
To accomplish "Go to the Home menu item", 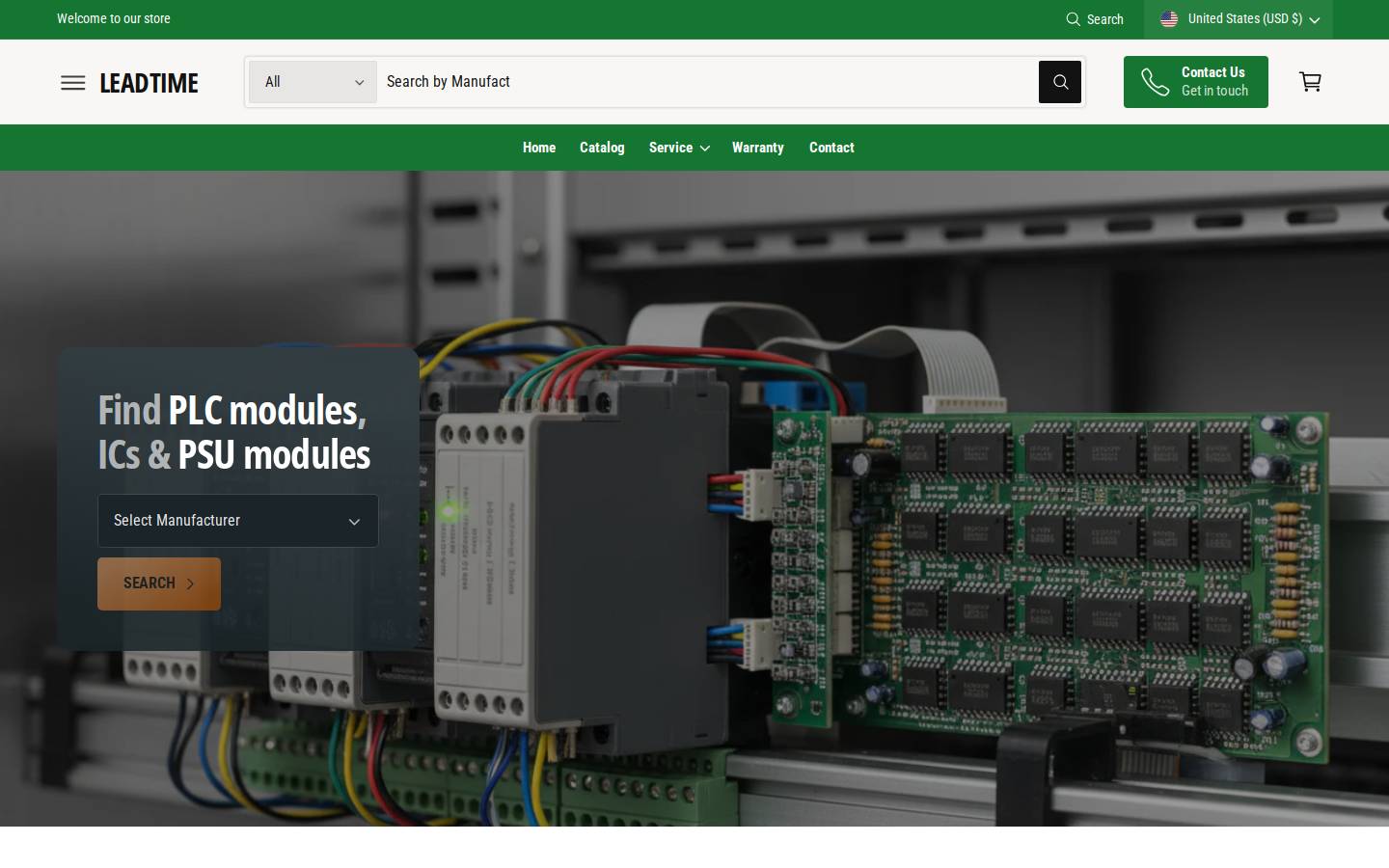I will (539, 148).
